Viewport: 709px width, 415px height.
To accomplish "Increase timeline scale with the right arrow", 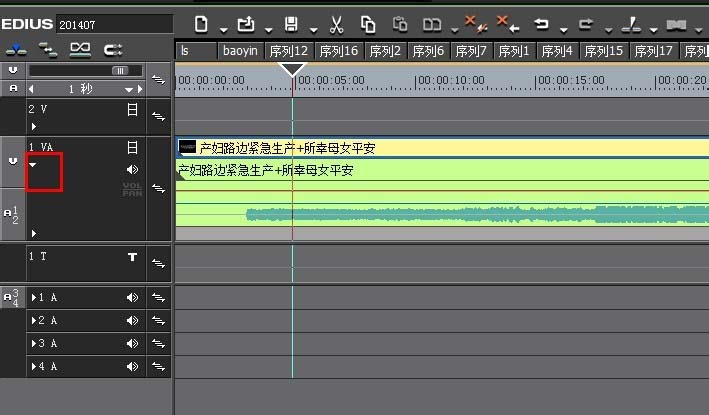I will click(x=140, y=89).
